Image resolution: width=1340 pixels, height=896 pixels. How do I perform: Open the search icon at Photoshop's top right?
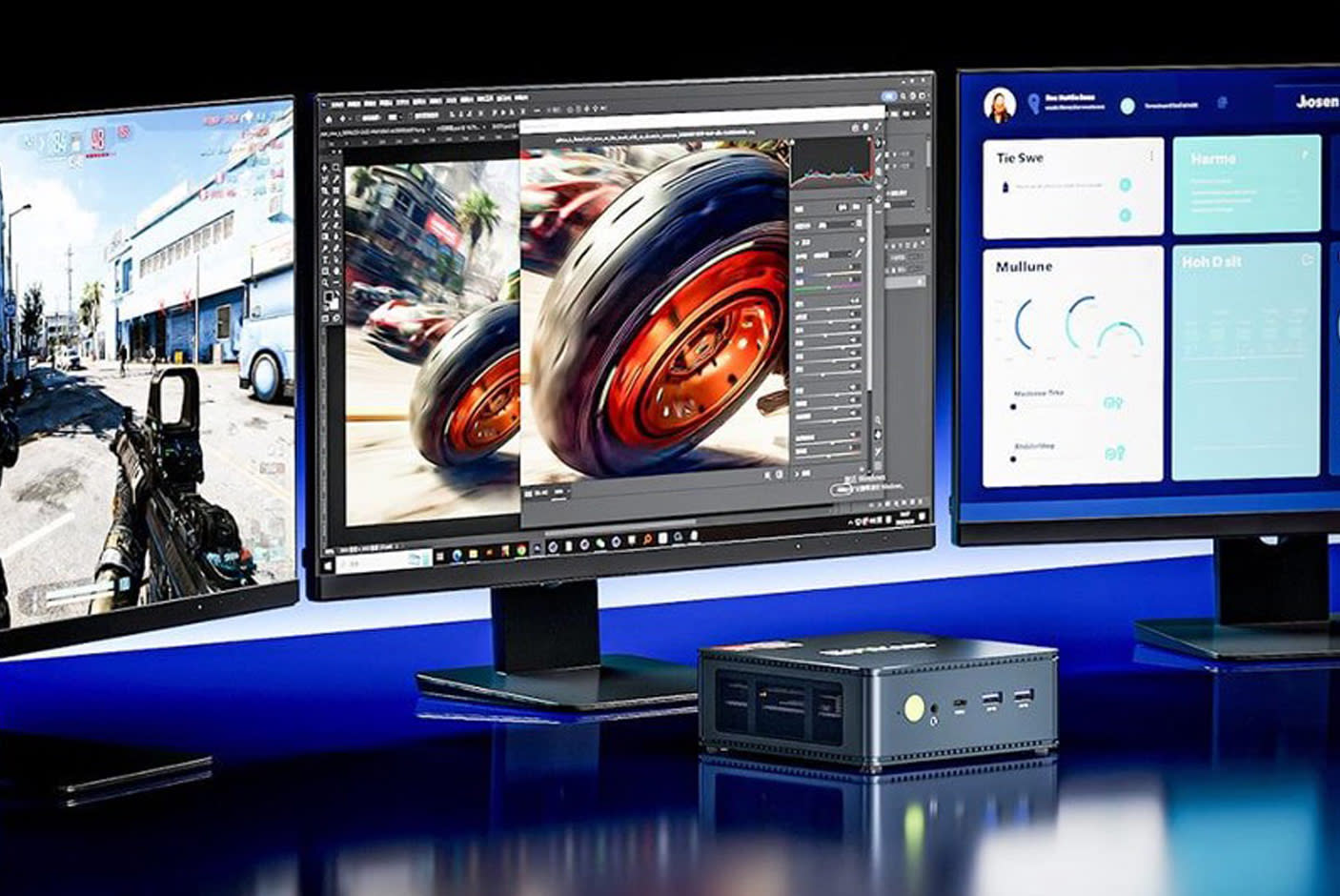903,96
